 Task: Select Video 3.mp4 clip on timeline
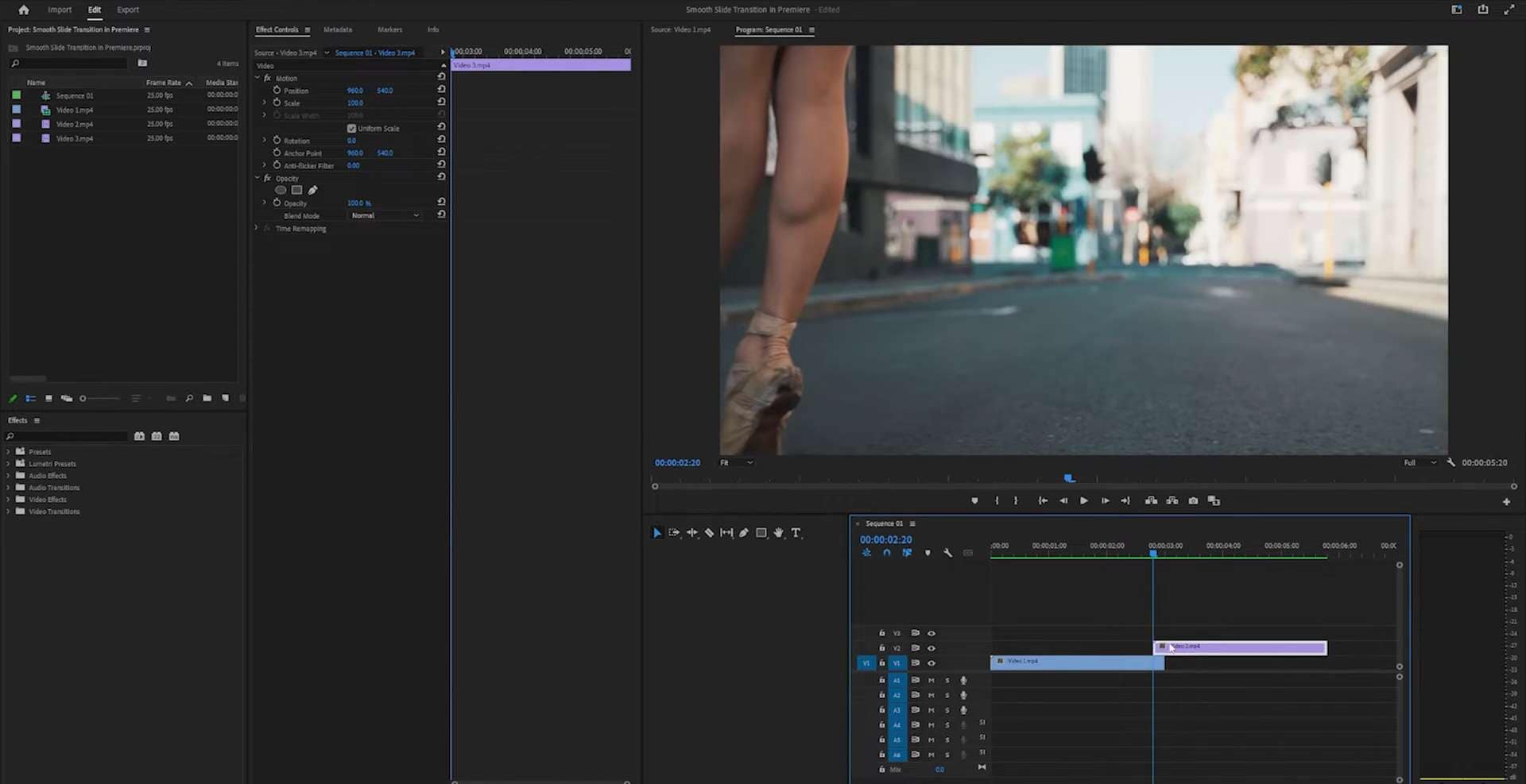tap(1240, 648)
